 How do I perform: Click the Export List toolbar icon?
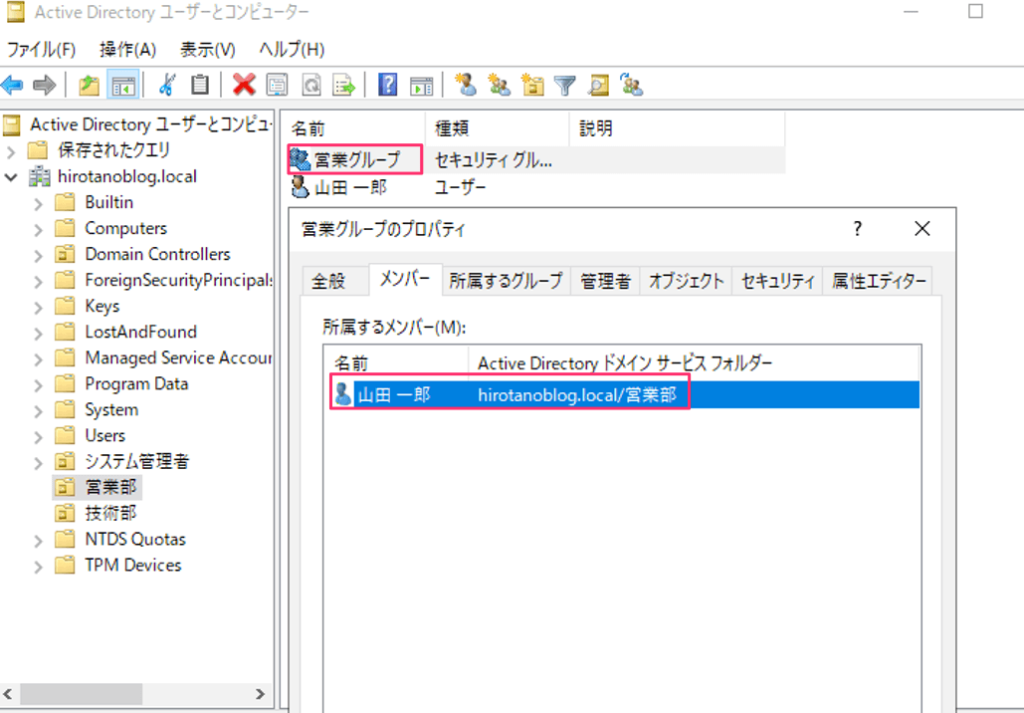point(344,85)
